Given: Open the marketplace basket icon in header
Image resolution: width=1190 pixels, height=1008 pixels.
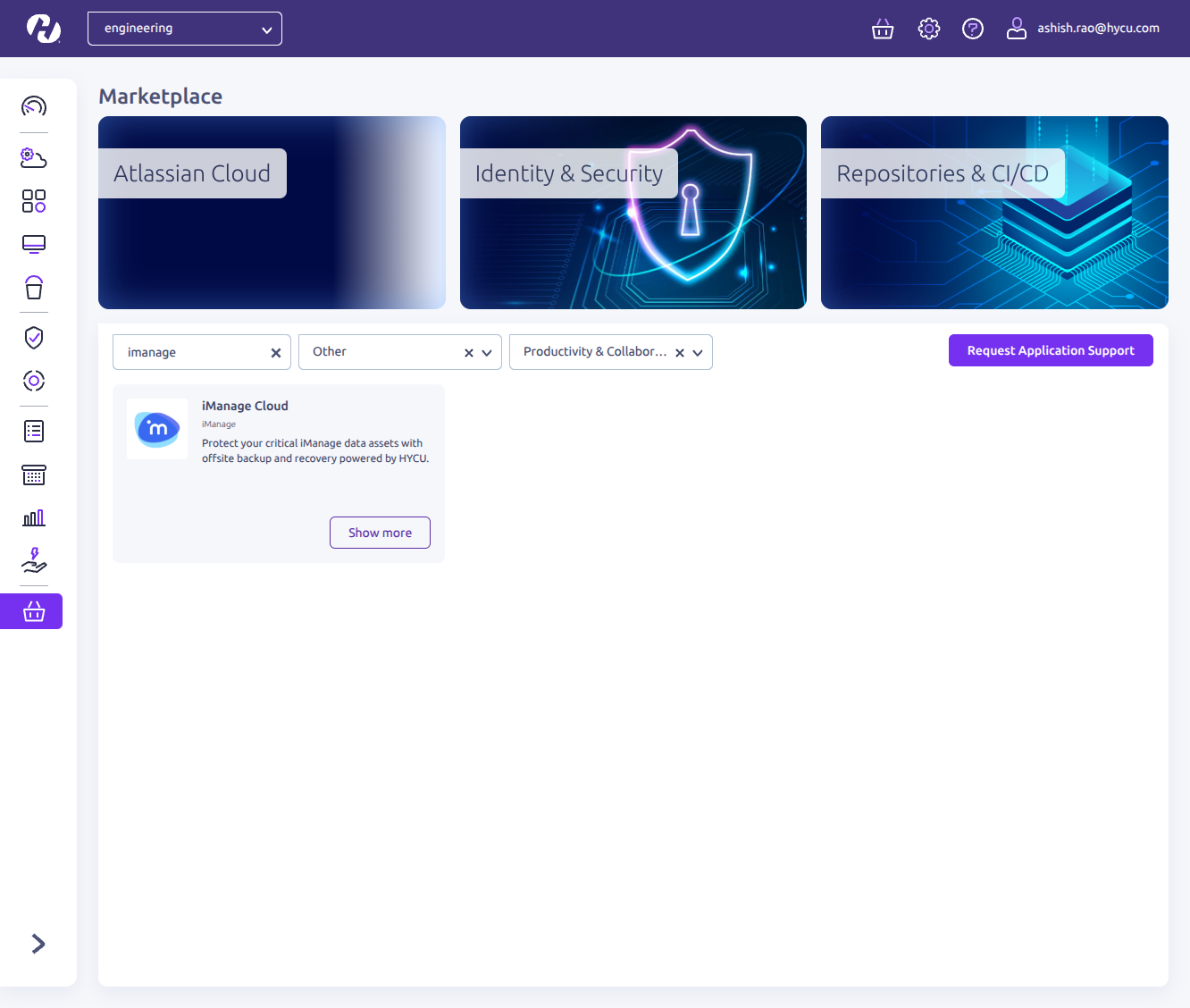Looking at the screenshot, I should [883, 29].
